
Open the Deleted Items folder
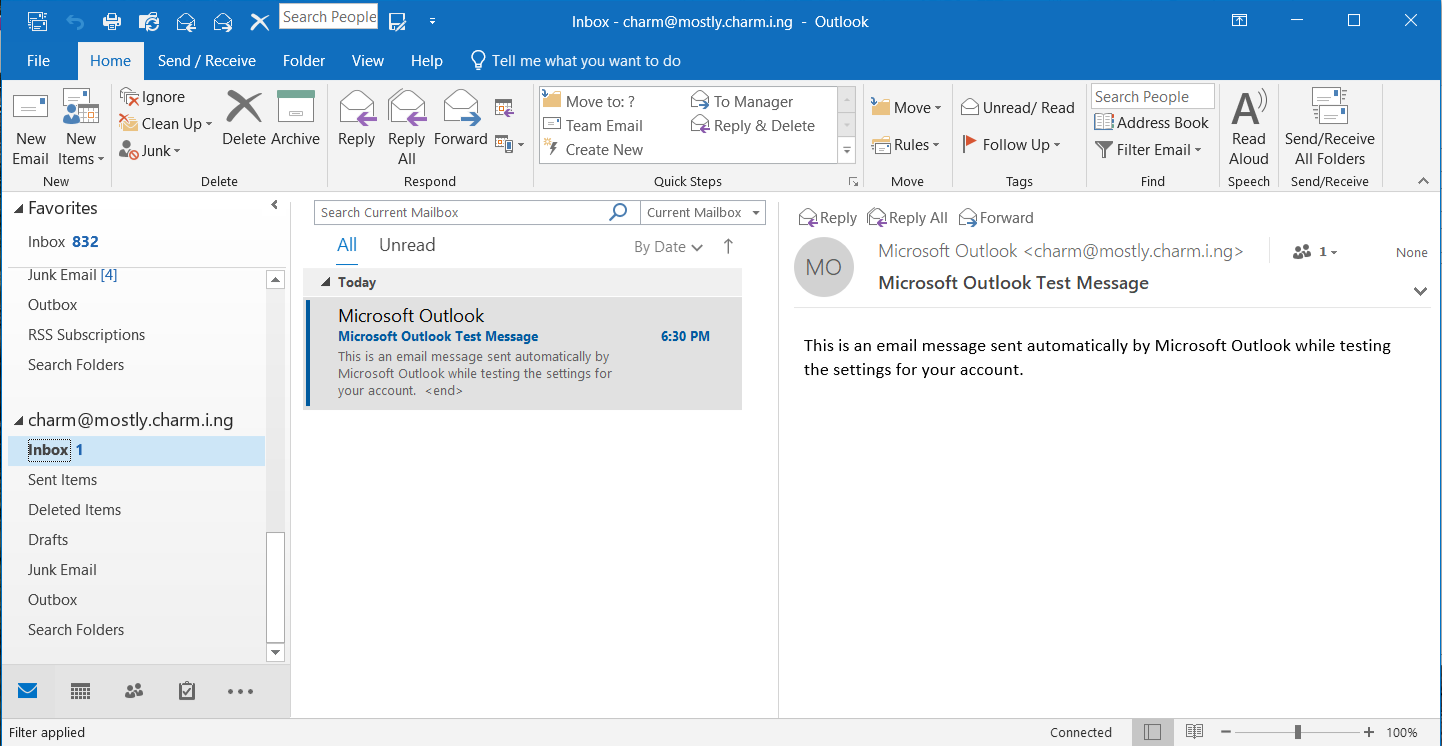74,509
